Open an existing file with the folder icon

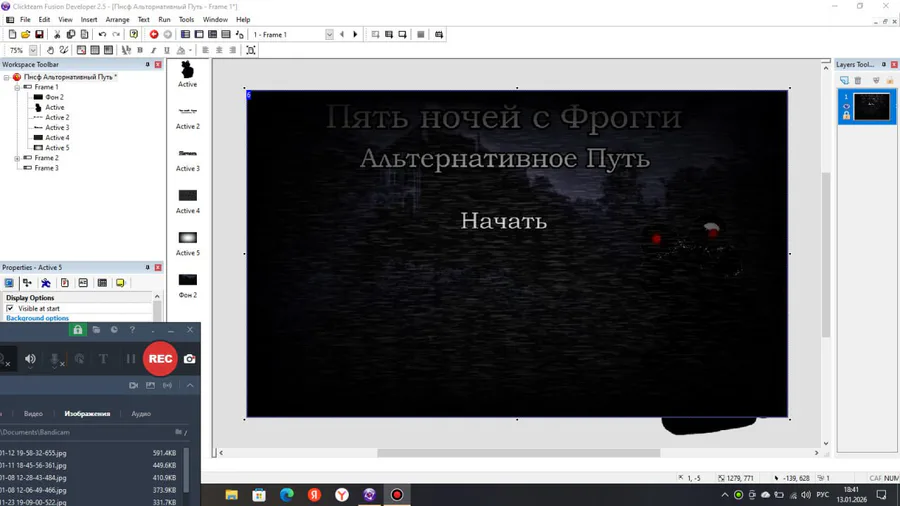point(25,34)
